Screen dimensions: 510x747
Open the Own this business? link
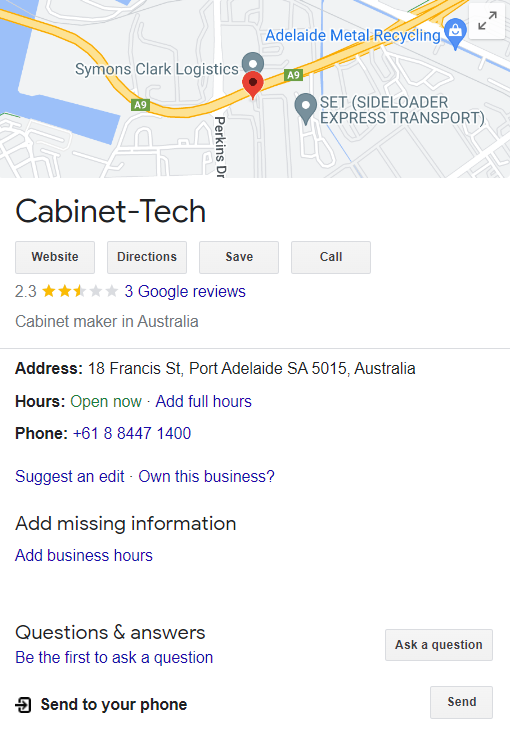(206, 476)
